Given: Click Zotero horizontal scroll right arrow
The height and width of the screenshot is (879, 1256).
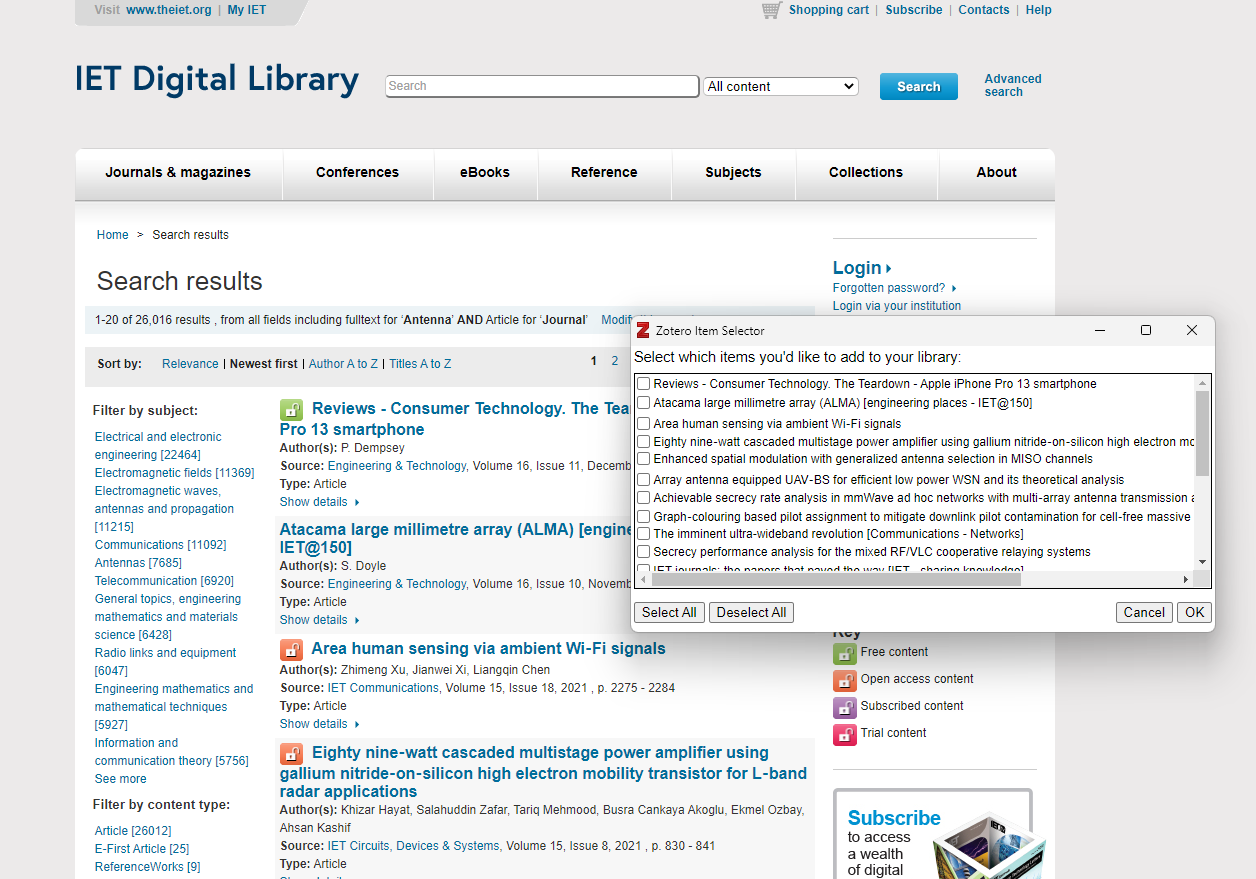Looking at the screenshot, I should (1186, 579).
